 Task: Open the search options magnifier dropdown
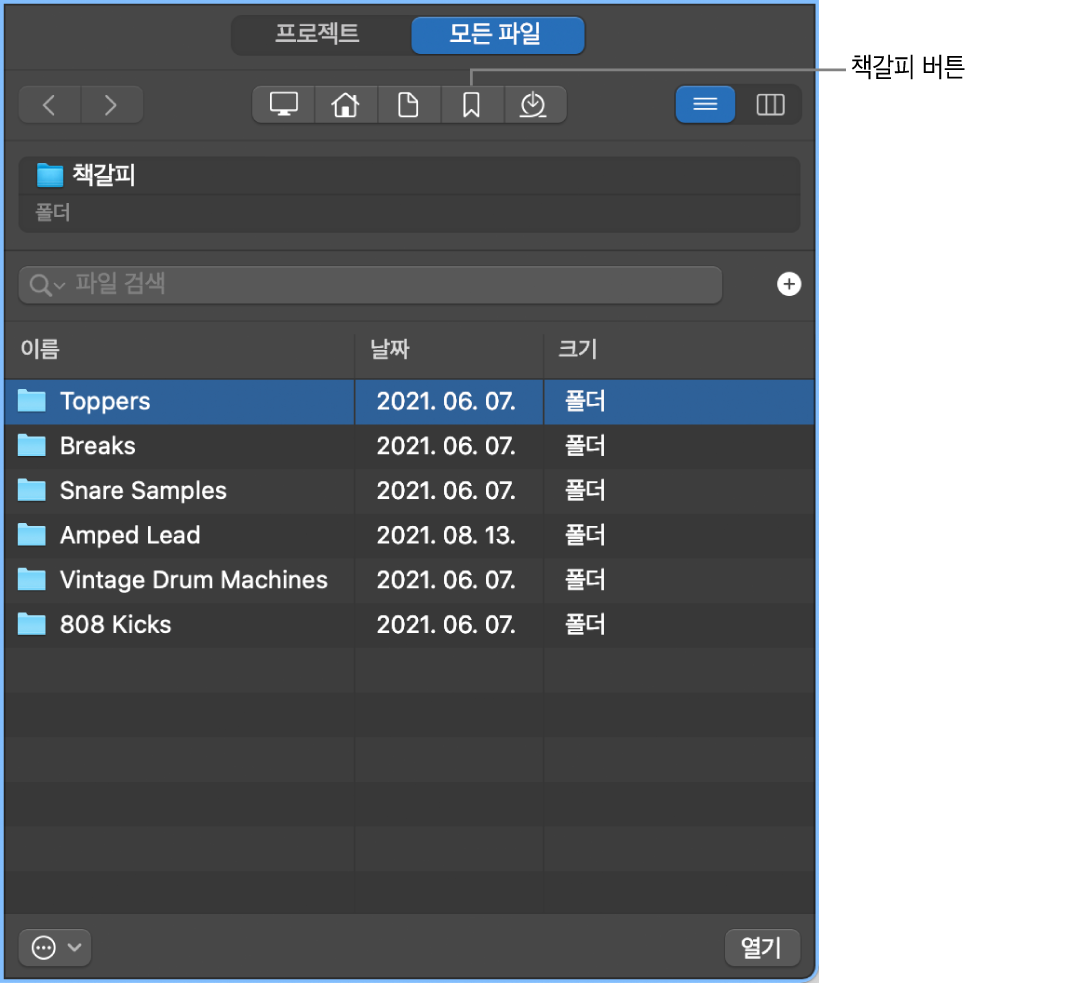pyautogui.click(x=47, y=285)
